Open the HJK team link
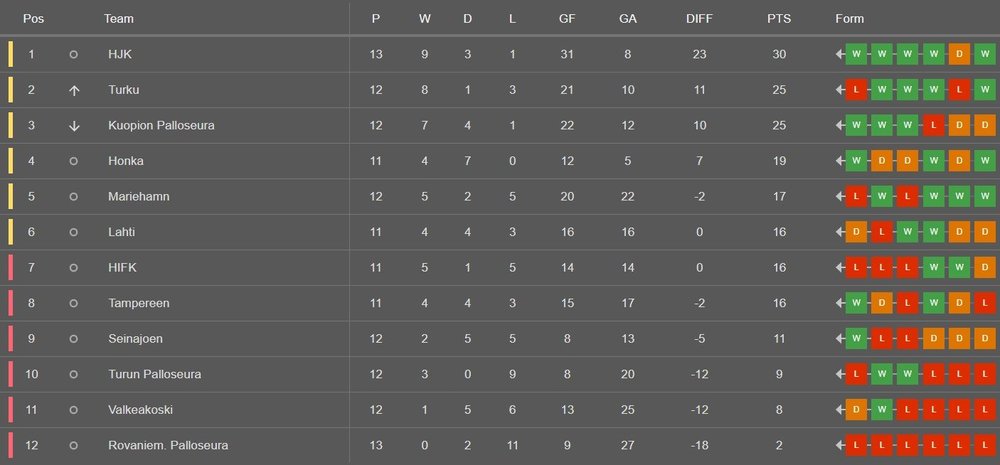1000x465 pixels. (120, 55)
